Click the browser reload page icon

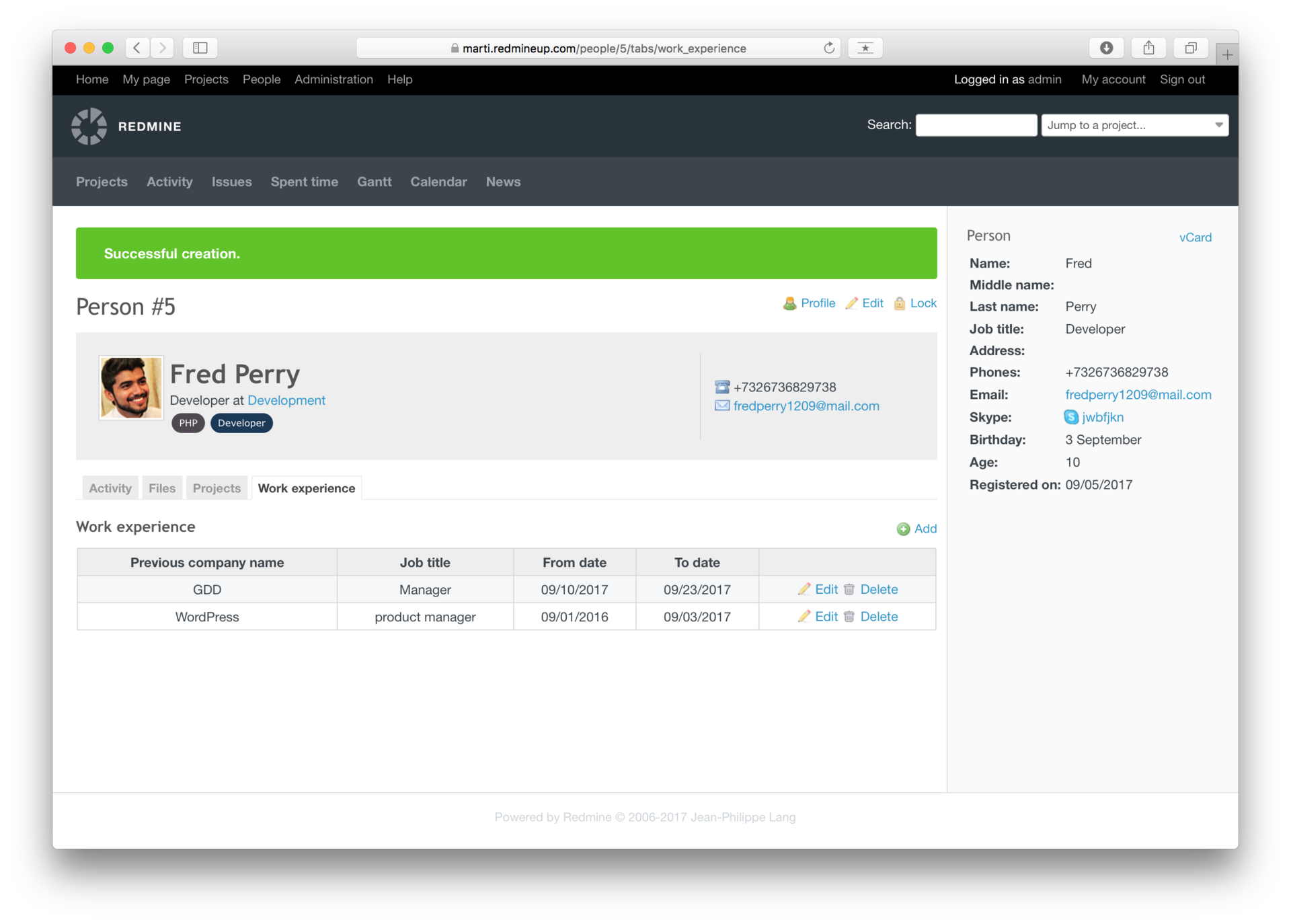[829, 48]
